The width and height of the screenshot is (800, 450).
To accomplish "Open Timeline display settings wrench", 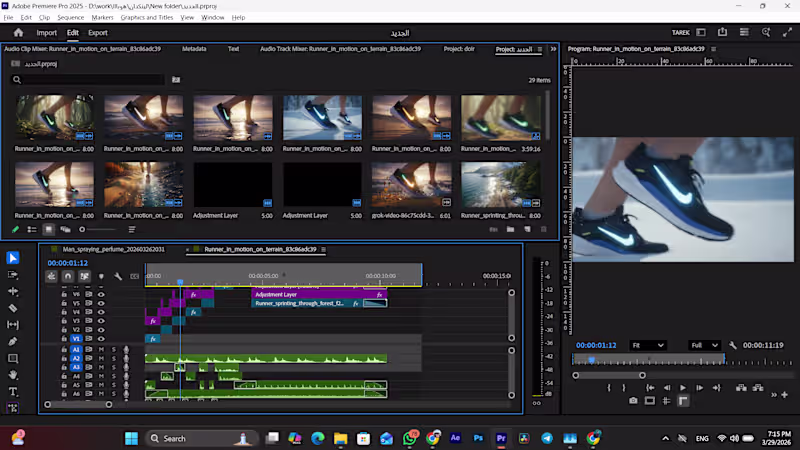I will coord(118,276).
